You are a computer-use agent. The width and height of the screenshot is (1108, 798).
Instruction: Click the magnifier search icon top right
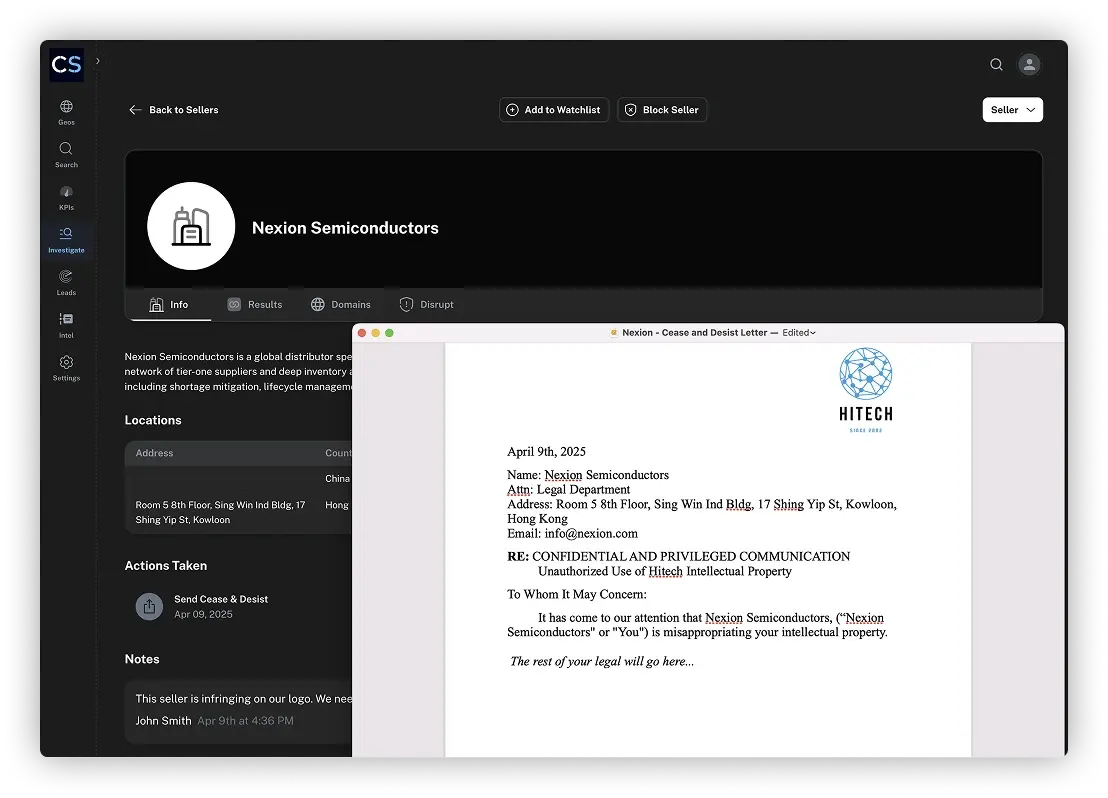996,64
